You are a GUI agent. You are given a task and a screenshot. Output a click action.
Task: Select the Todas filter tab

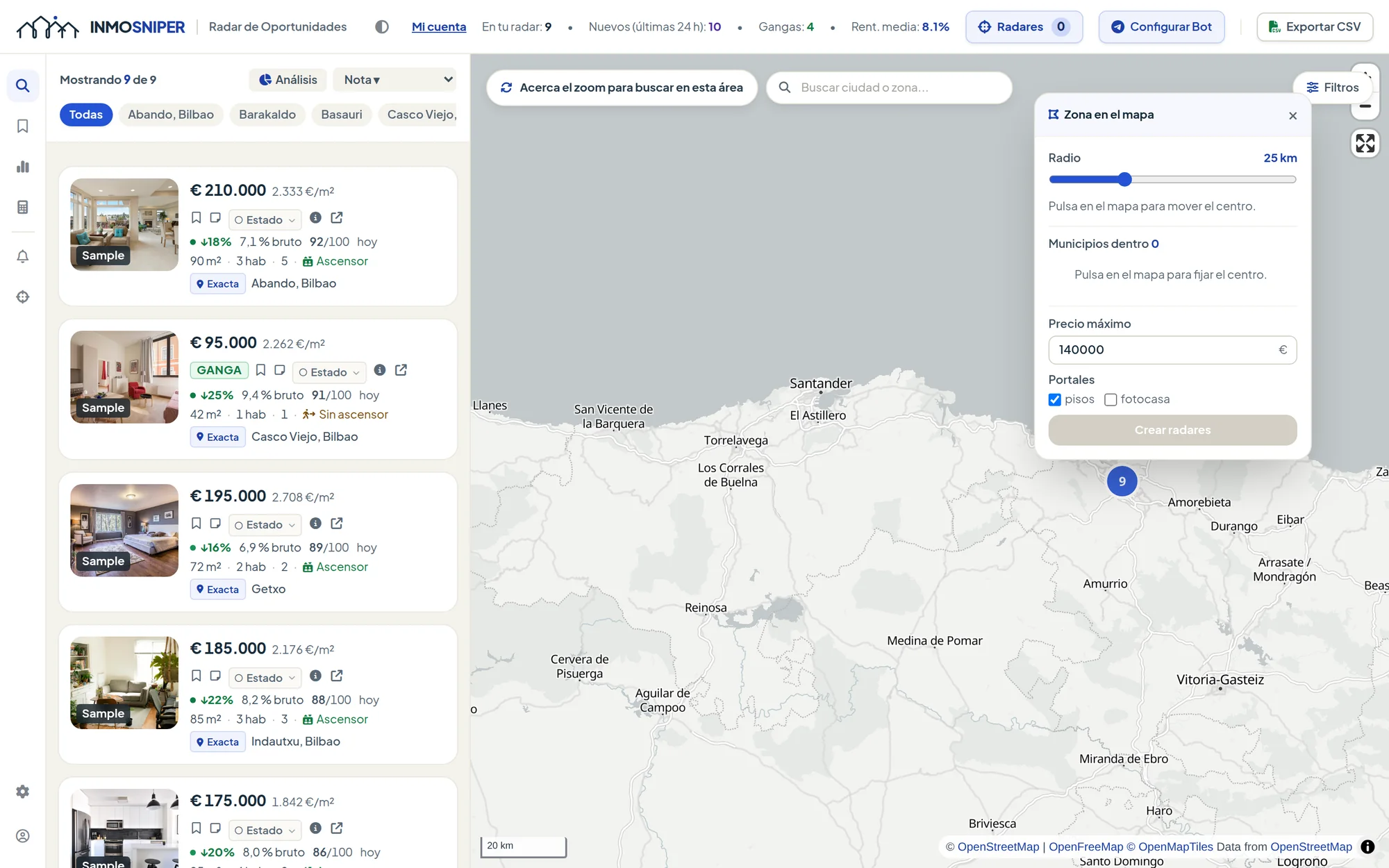click(86, 115)
